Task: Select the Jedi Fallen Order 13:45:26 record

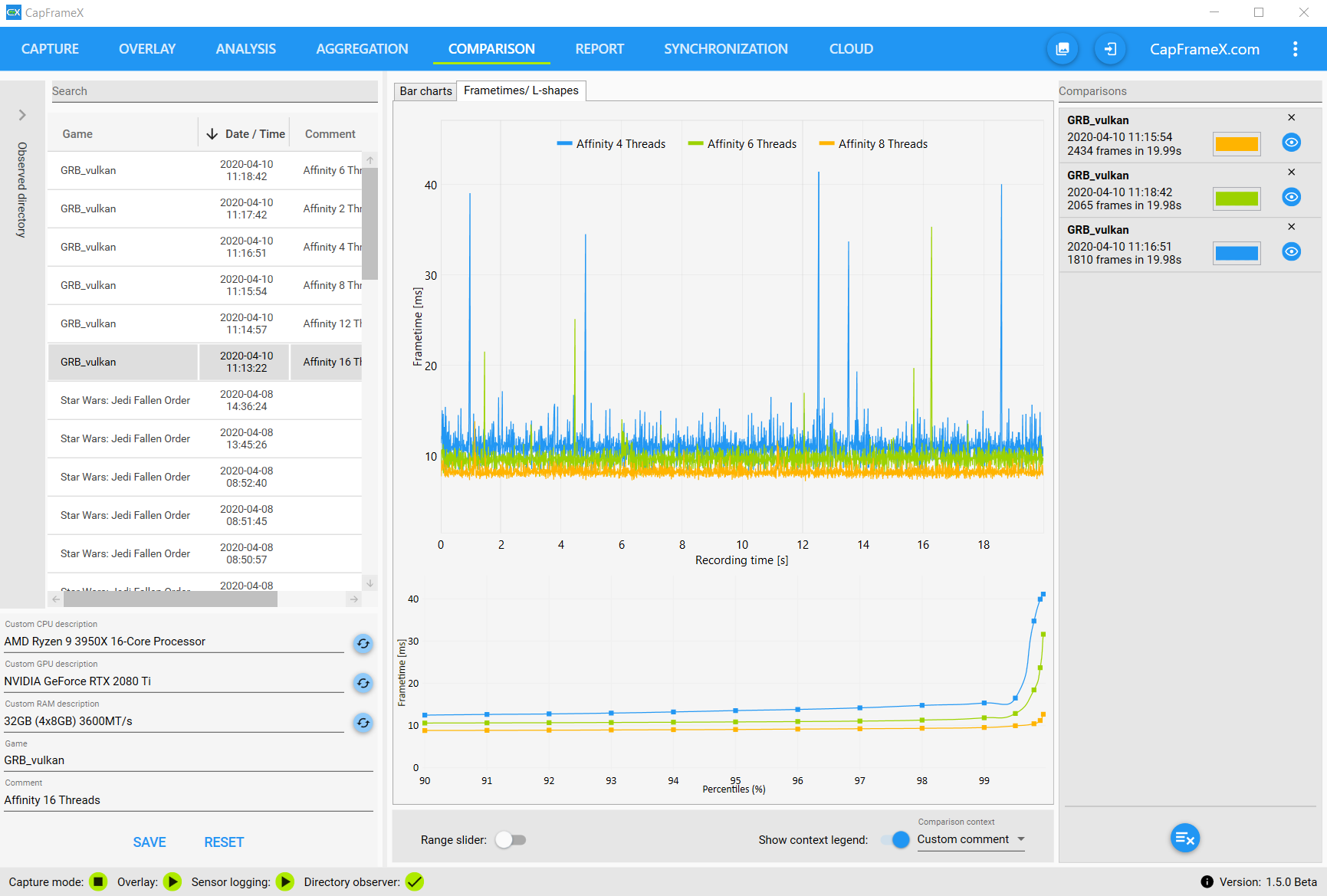Action: (x=205, y=438)
